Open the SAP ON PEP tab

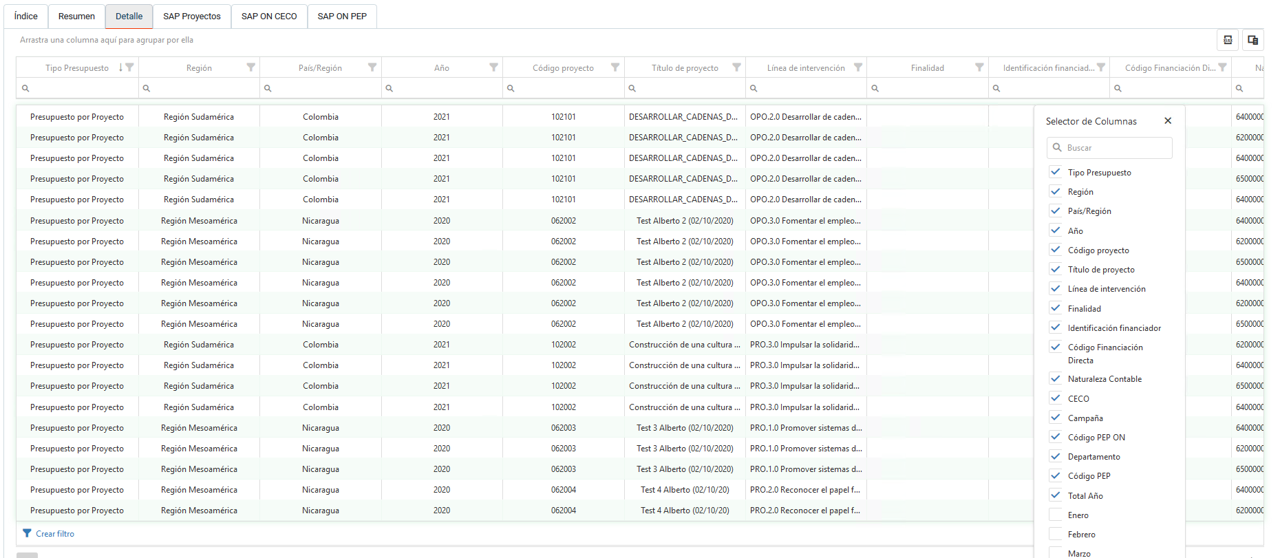(x=342, y=17)
